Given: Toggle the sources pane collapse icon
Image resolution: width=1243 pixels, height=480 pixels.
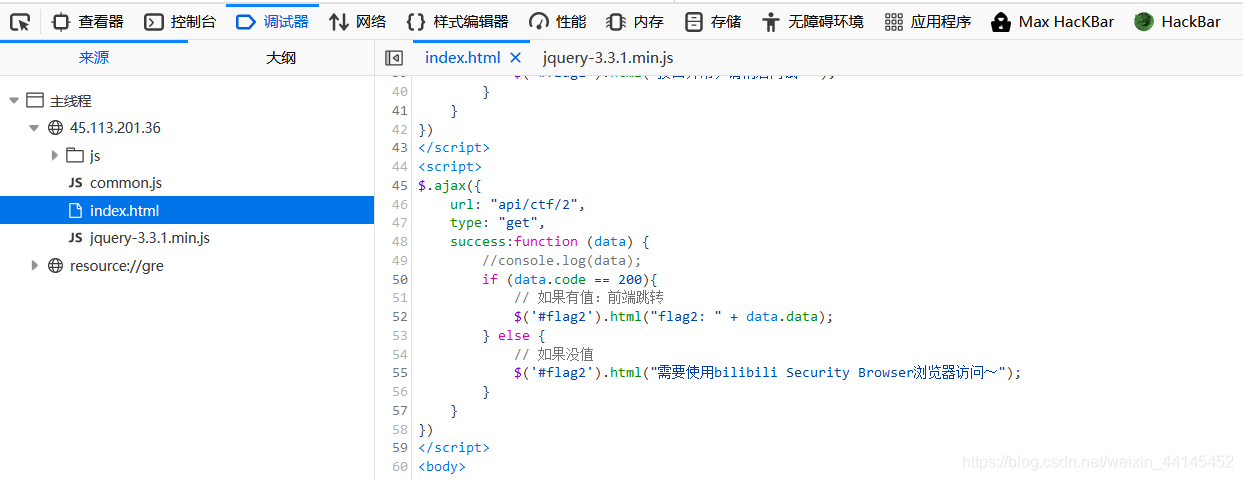Looking at the screenshot, I should point(394,58).
